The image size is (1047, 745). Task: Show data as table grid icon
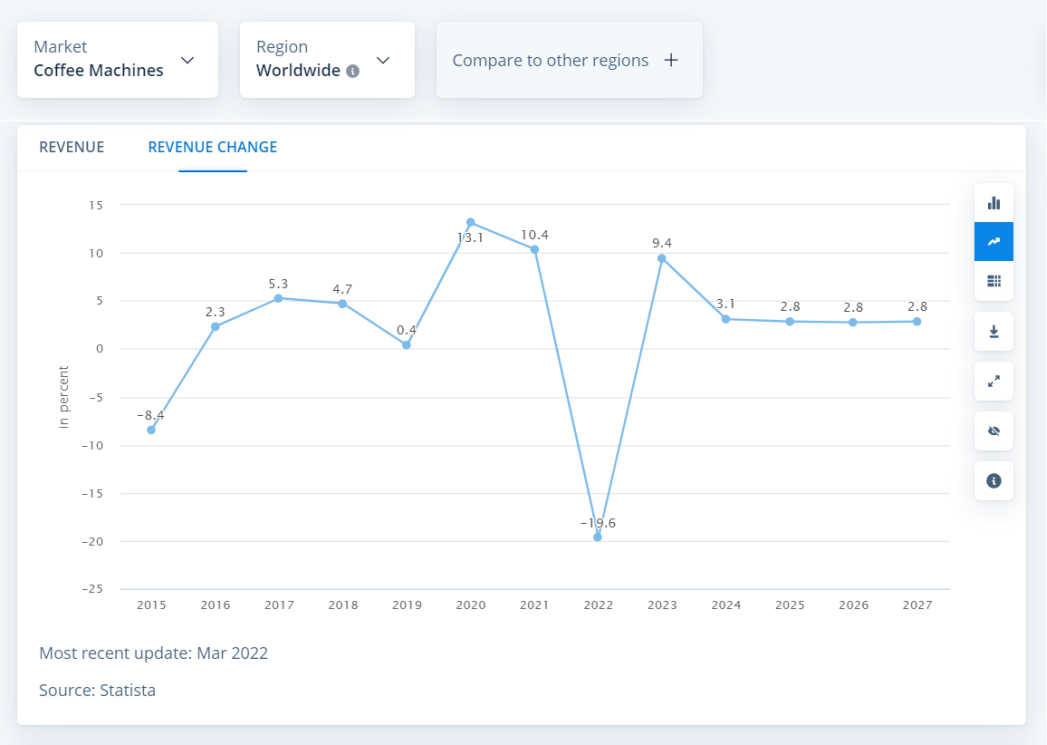tap(993, 281)
